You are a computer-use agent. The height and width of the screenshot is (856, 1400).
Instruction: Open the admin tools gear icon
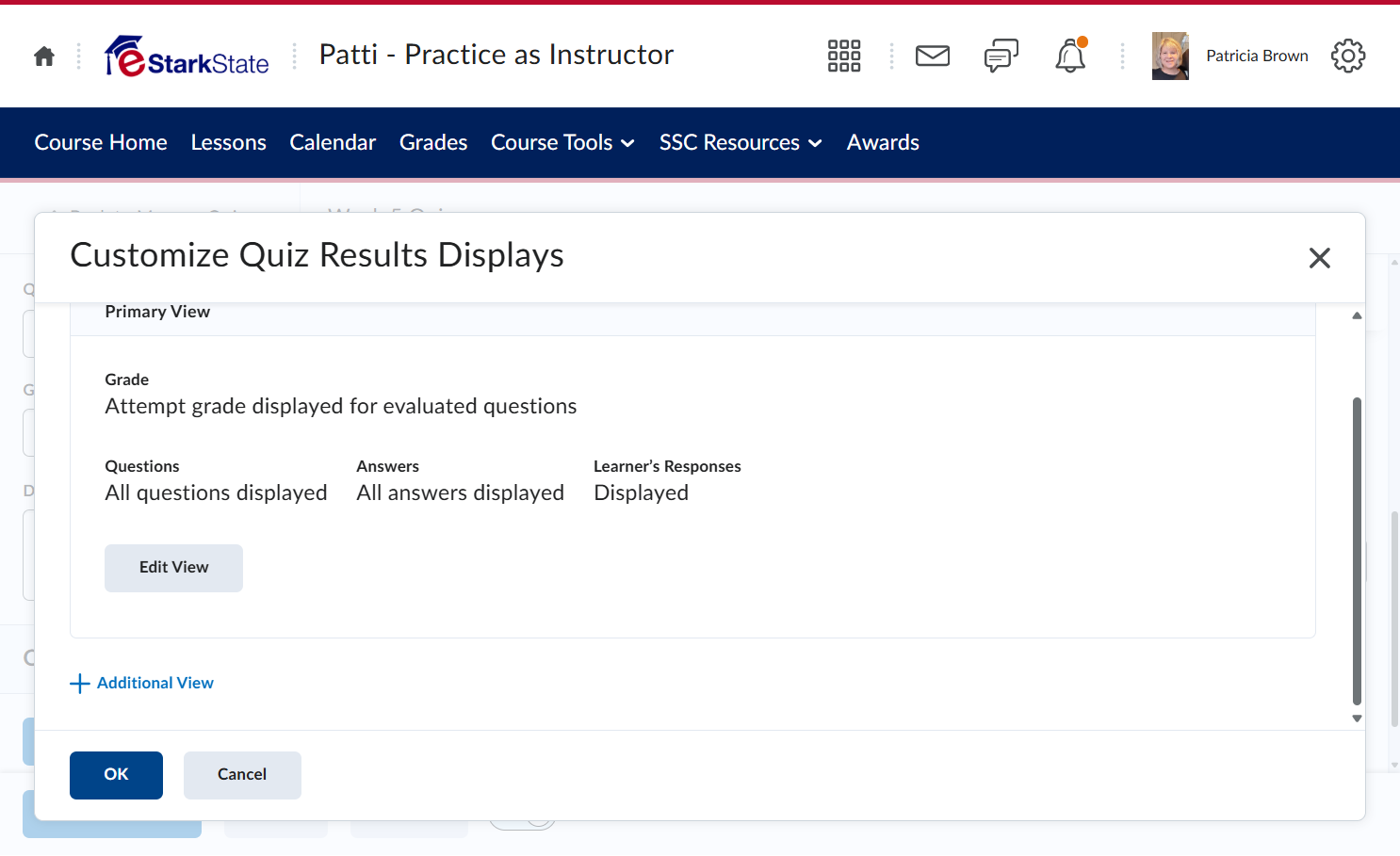coord(1348,57)
